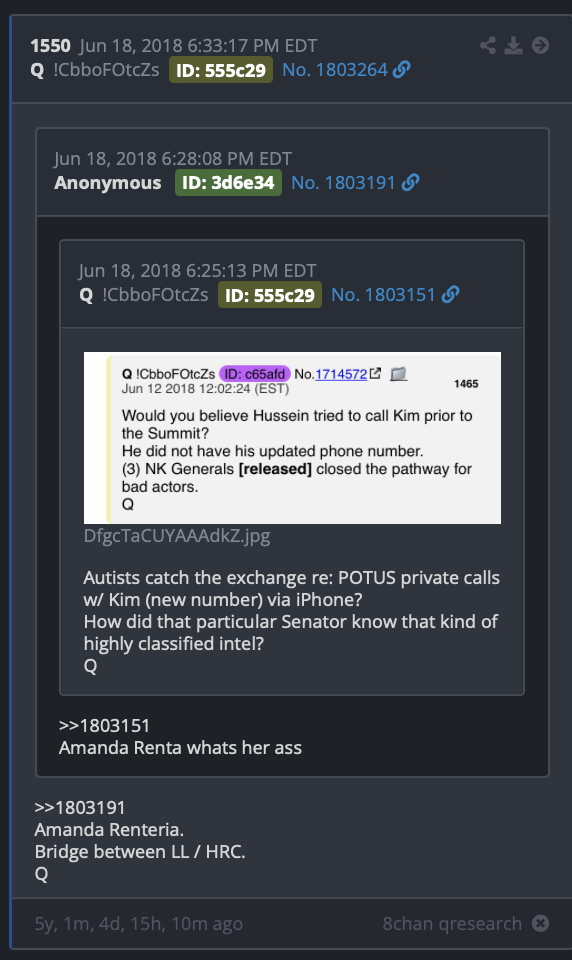Click the external link icon after No.1714572
This screenshot has width=572, height=960.
[375, 373]
